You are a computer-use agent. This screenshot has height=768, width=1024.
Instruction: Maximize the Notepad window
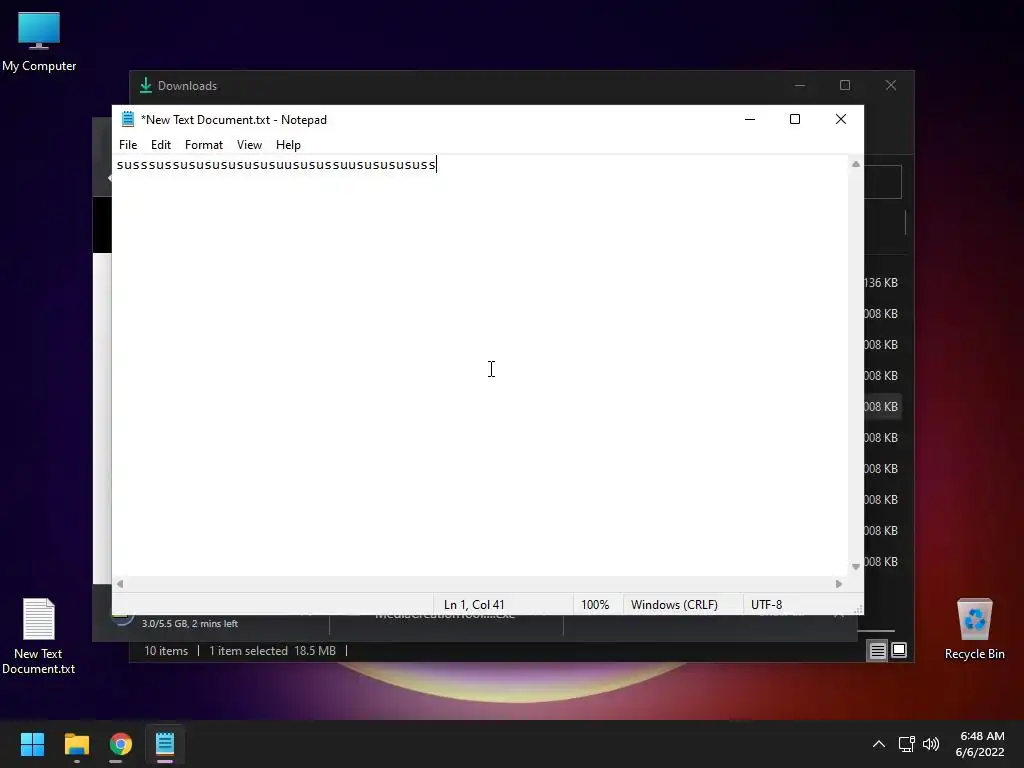point(795,119)
